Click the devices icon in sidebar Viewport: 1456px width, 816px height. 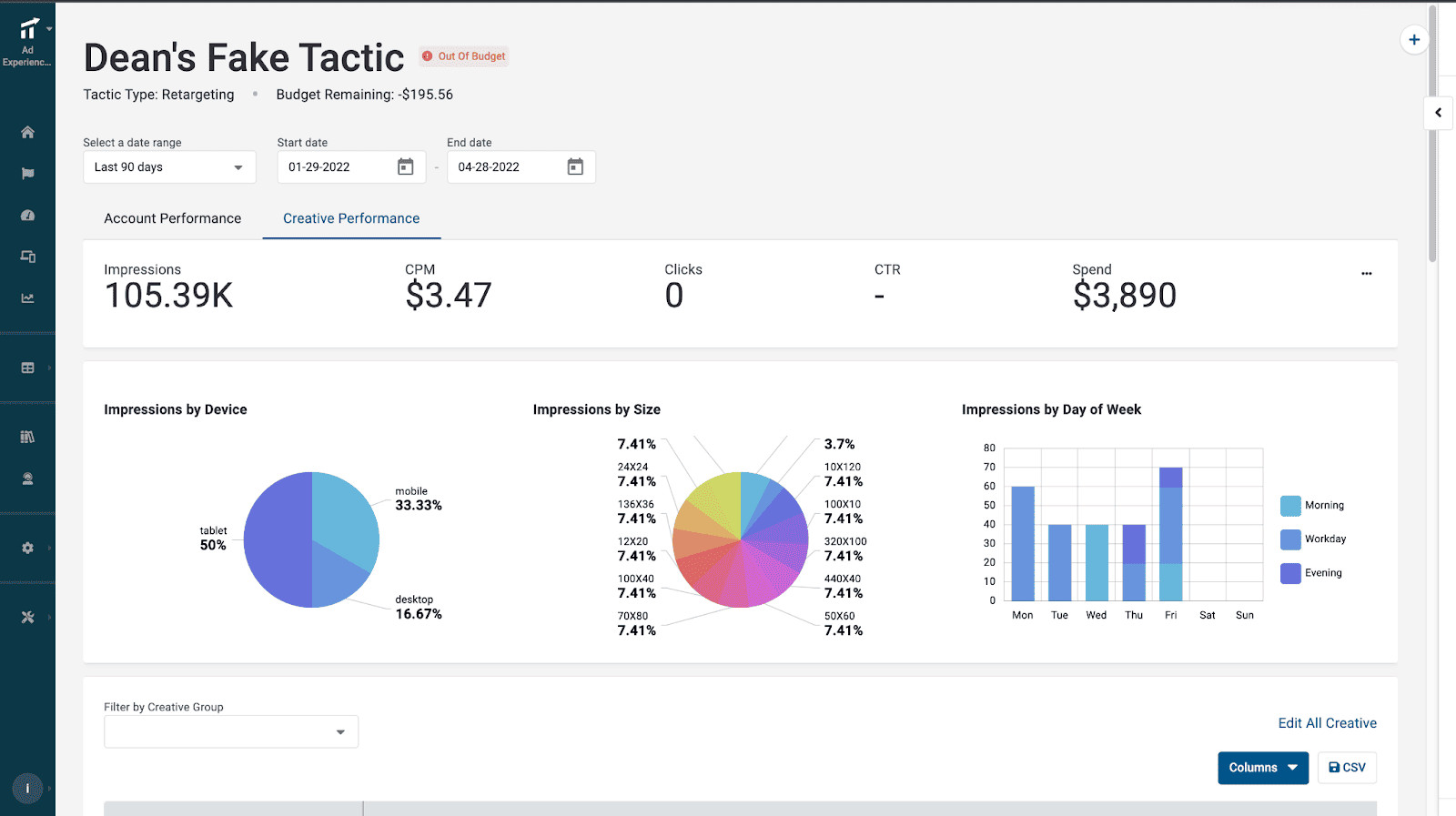click(27, 257)
